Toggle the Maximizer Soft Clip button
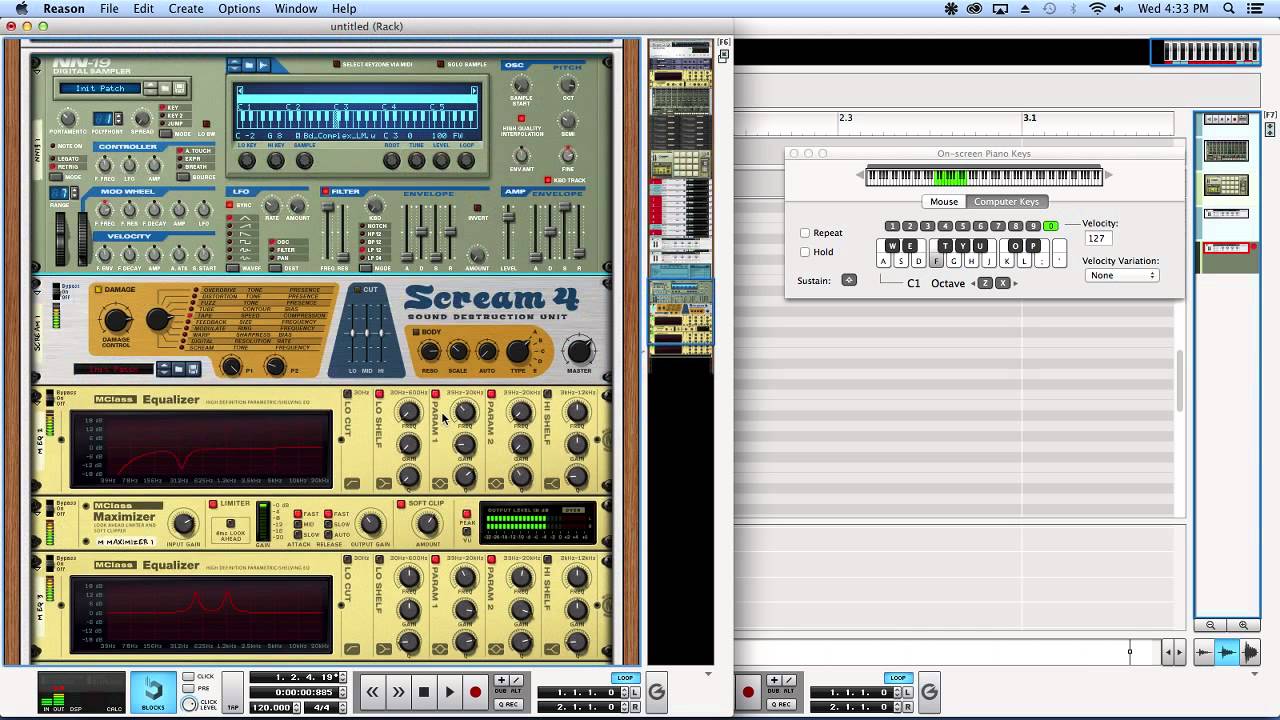The image size is (1280, 720). coord(401,503)
